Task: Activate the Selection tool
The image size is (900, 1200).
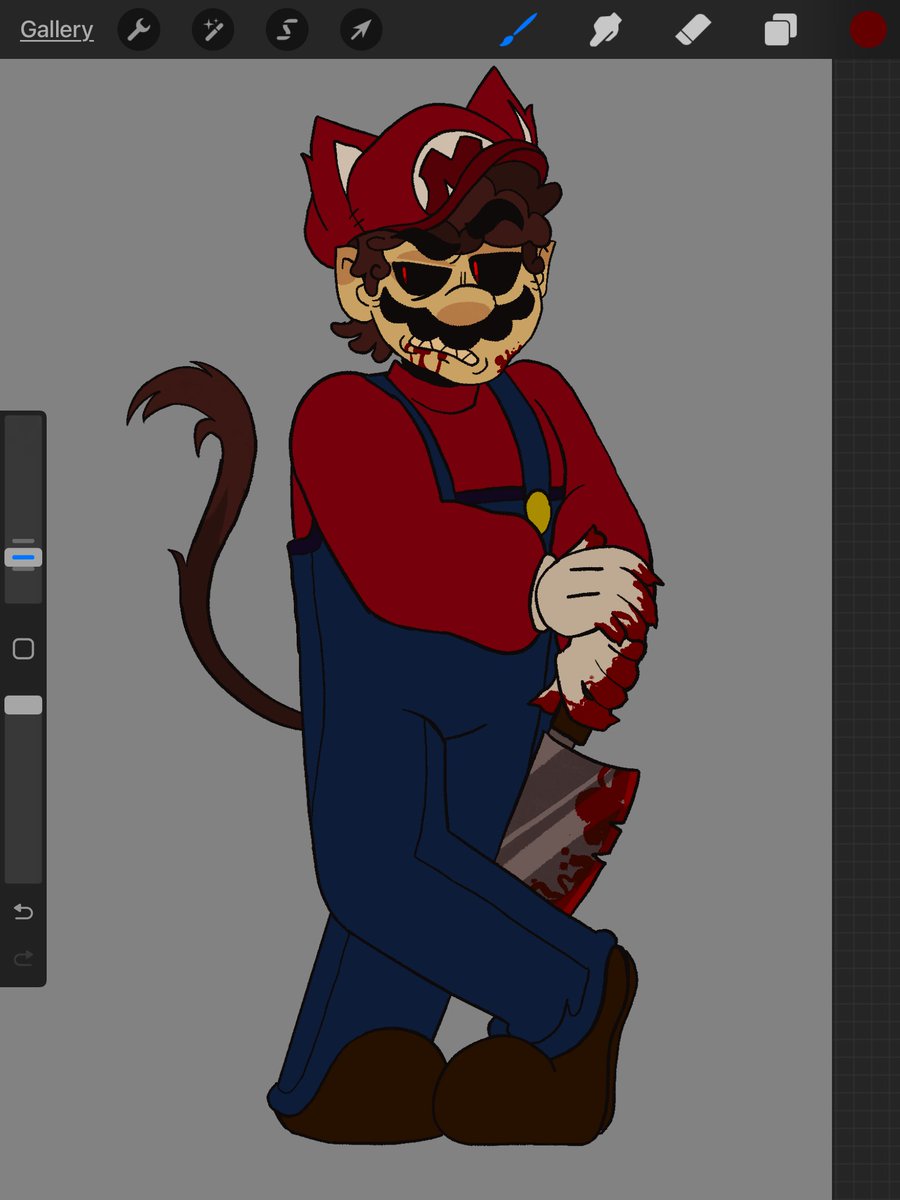Action: point(287,30)
